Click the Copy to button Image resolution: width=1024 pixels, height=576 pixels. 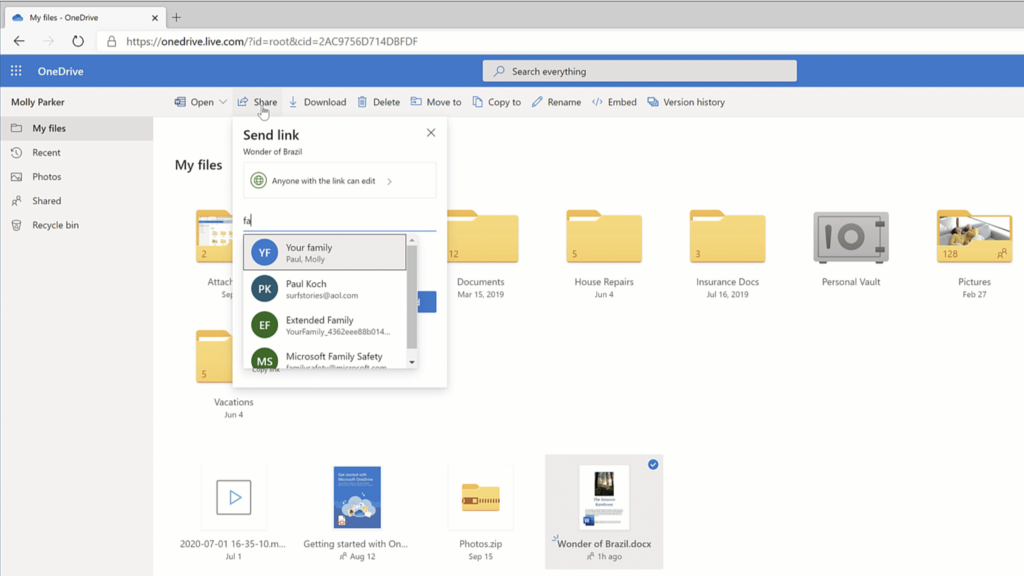click(496, 102)
